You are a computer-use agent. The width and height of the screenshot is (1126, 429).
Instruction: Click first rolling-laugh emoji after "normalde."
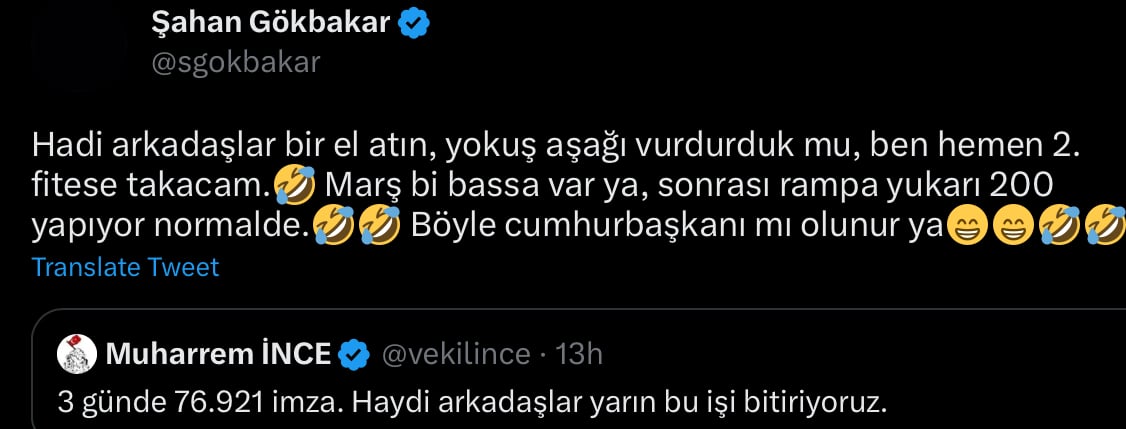tap(330, 228)
